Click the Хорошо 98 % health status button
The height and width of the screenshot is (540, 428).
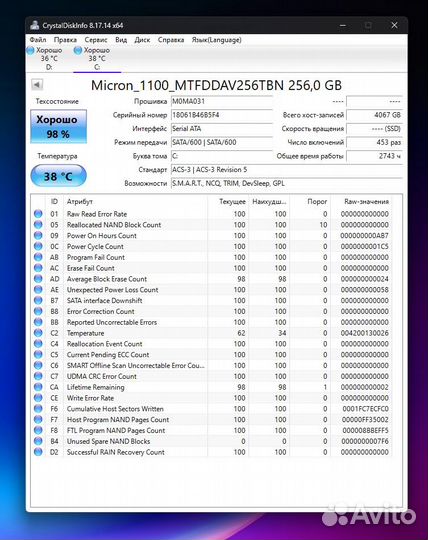tap(58, 126)
